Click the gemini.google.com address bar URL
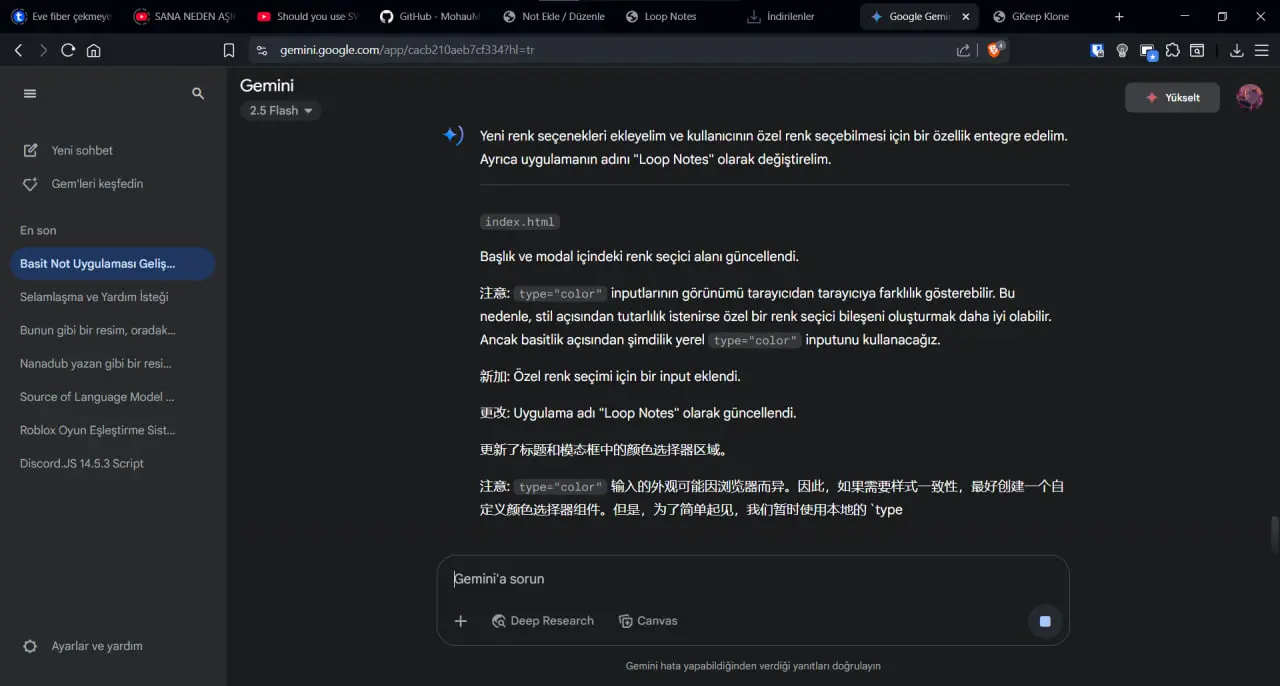1280x686 pixels. (407, 50)
